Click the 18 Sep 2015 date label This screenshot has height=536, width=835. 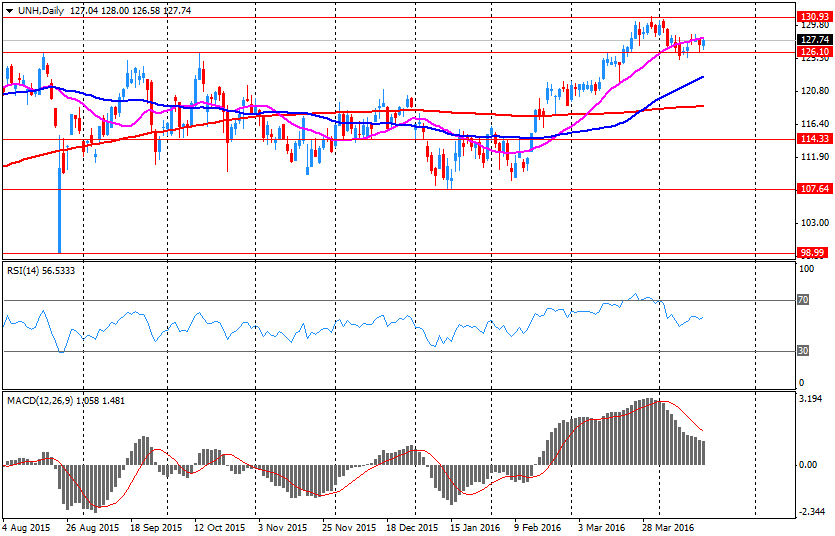(x=156, y=528)
